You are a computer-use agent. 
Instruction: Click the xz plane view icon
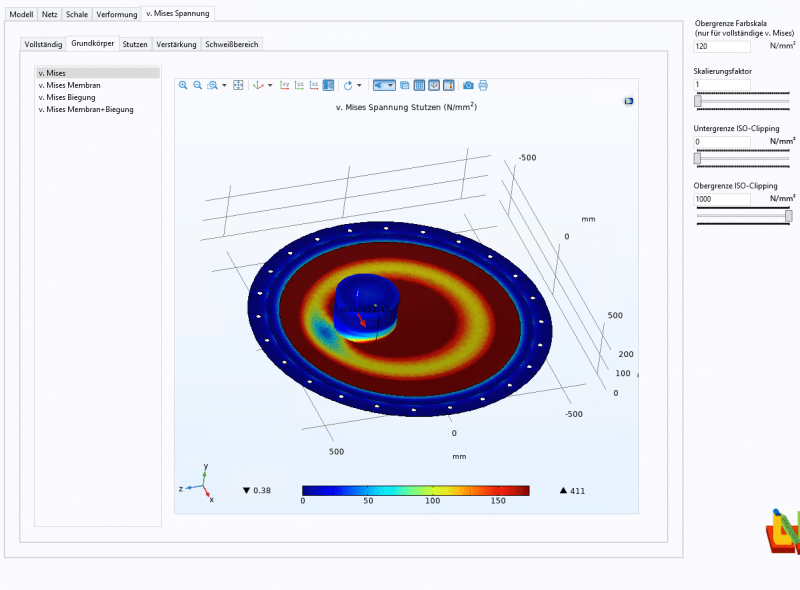(313, 85)
